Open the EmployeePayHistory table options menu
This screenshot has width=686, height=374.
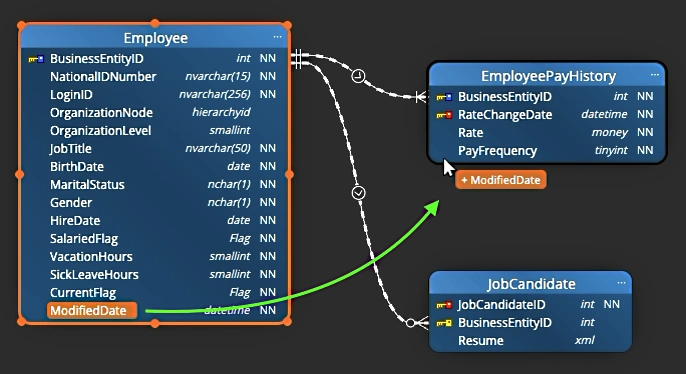(654, 75)
